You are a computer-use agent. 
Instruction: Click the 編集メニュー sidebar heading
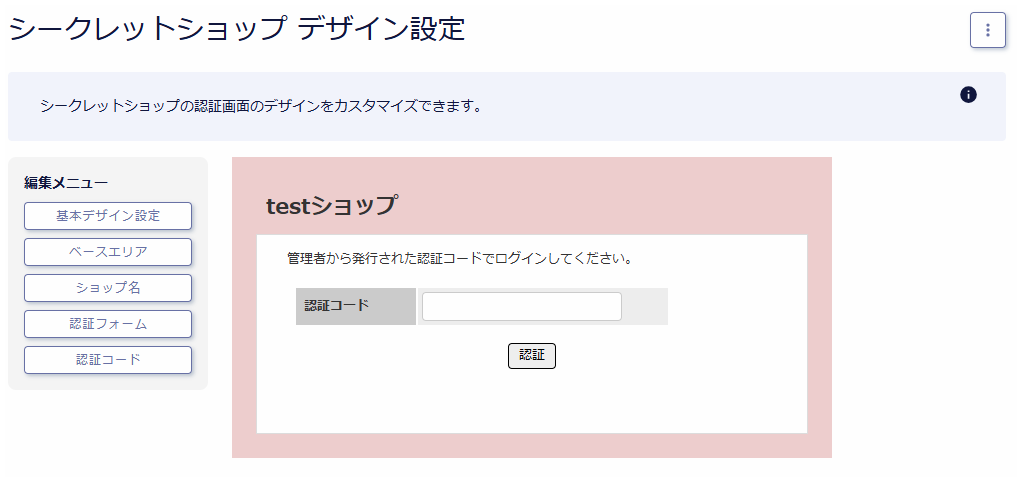pos(66,182)
